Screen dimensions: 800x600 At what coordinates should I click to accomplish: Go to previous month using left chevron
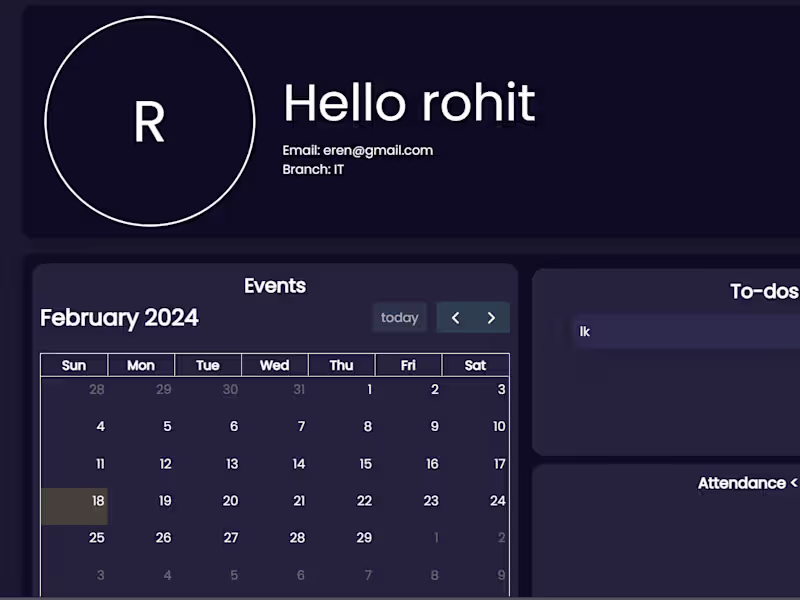(x=455, y=318)
